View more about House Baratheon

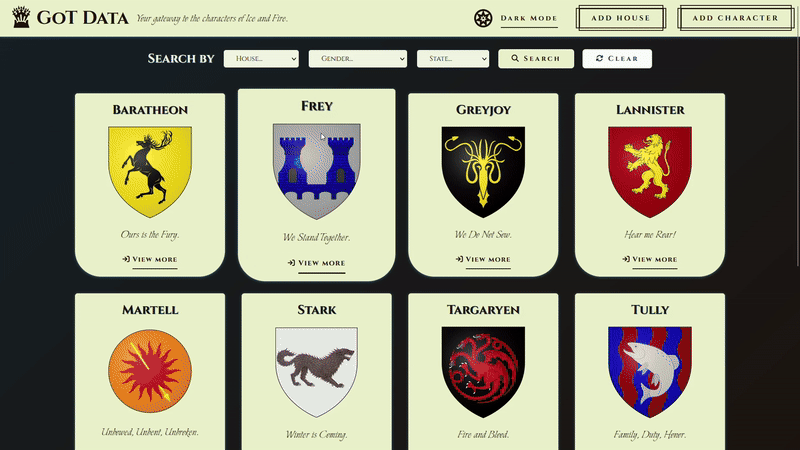(150, 260)
